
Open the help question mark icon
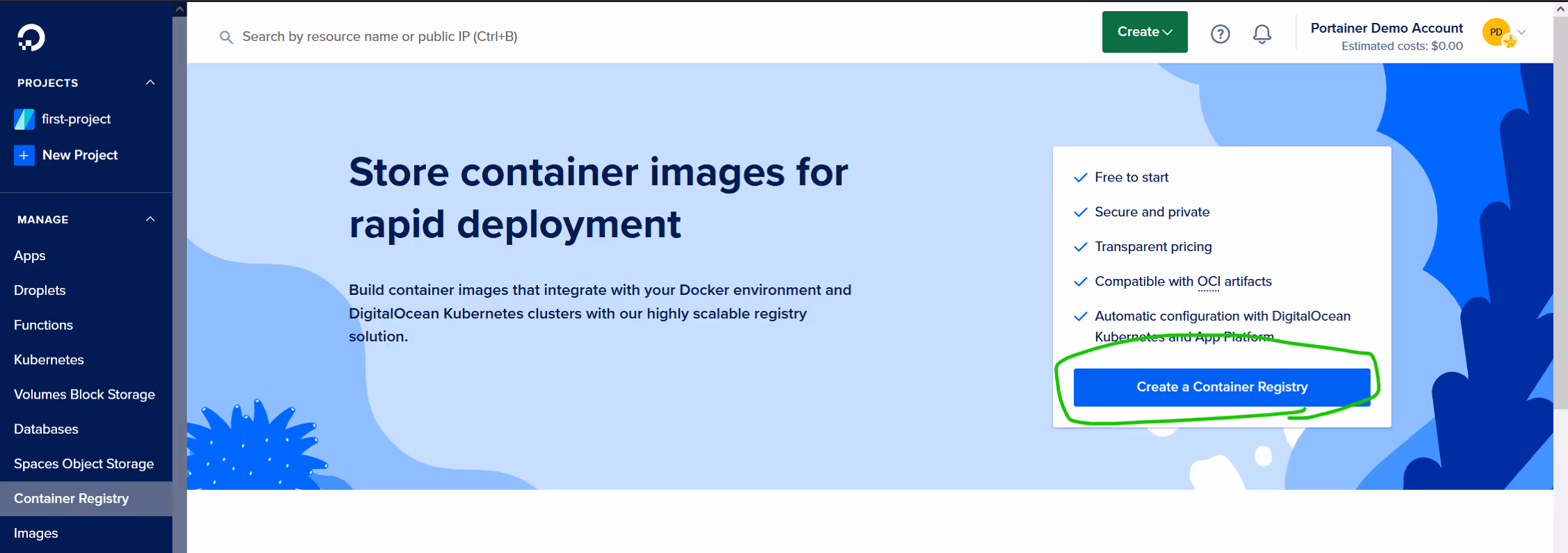[x=1220, y=33]
